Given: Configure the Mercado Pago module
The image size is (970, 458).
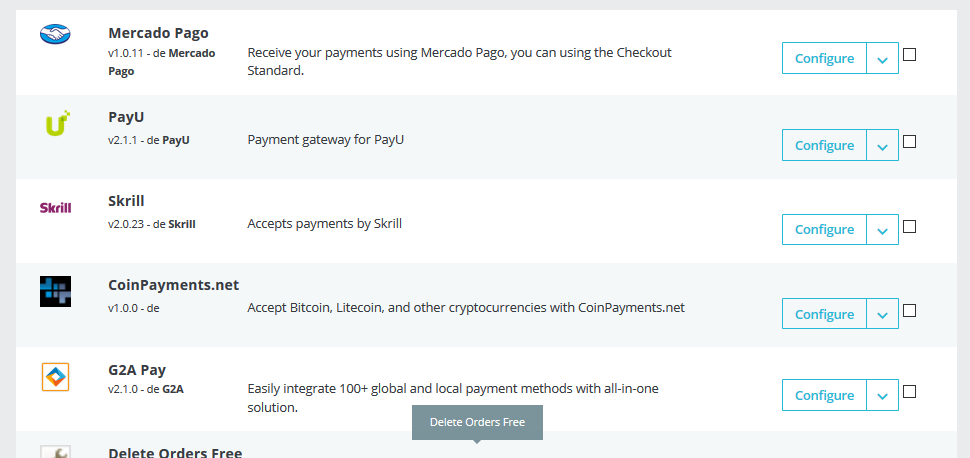Looking at the screenshot, I should pos(824,58).
